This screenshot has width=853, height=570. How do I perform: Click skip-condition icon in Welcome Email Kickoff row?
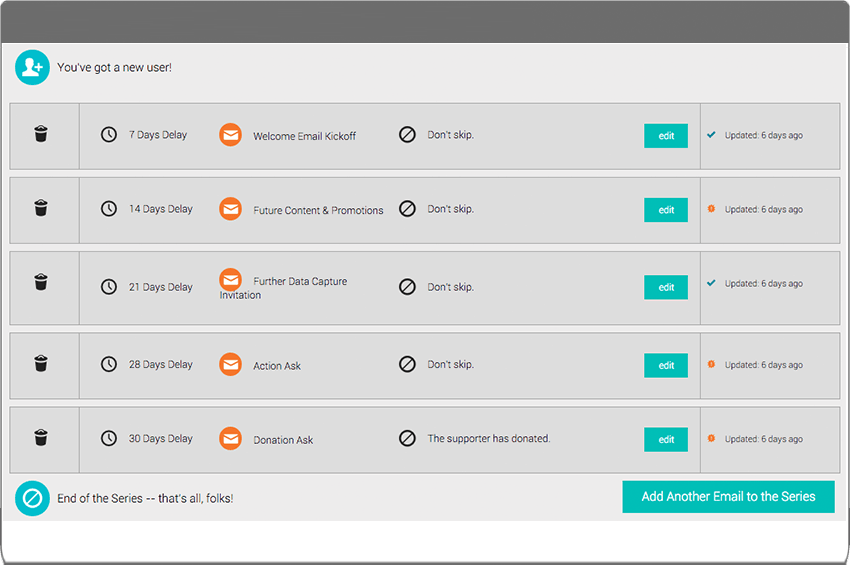(x=407, y=134)
